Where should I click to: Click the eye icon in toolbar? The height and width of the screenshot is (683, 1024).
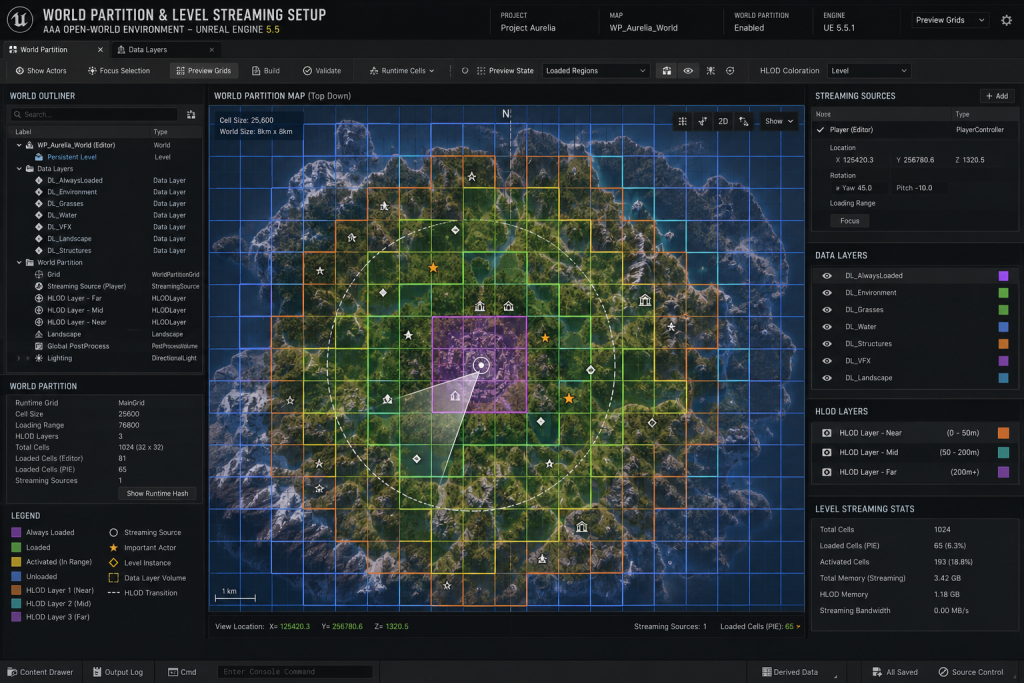688,71
